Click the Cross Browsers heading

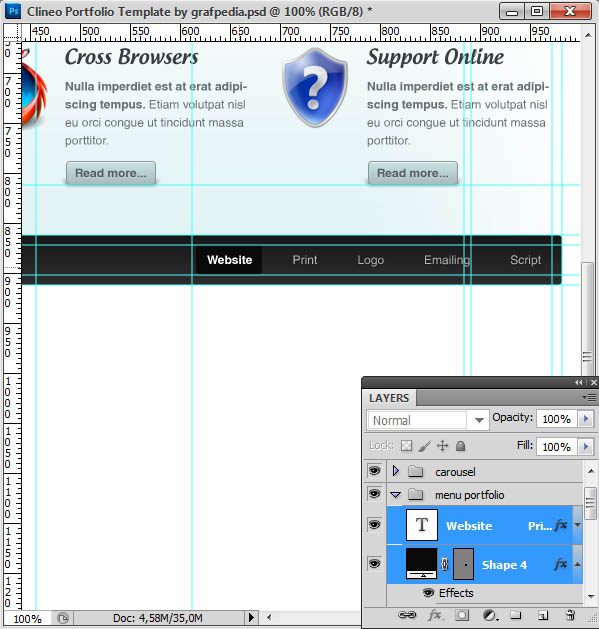click(132, 57)
